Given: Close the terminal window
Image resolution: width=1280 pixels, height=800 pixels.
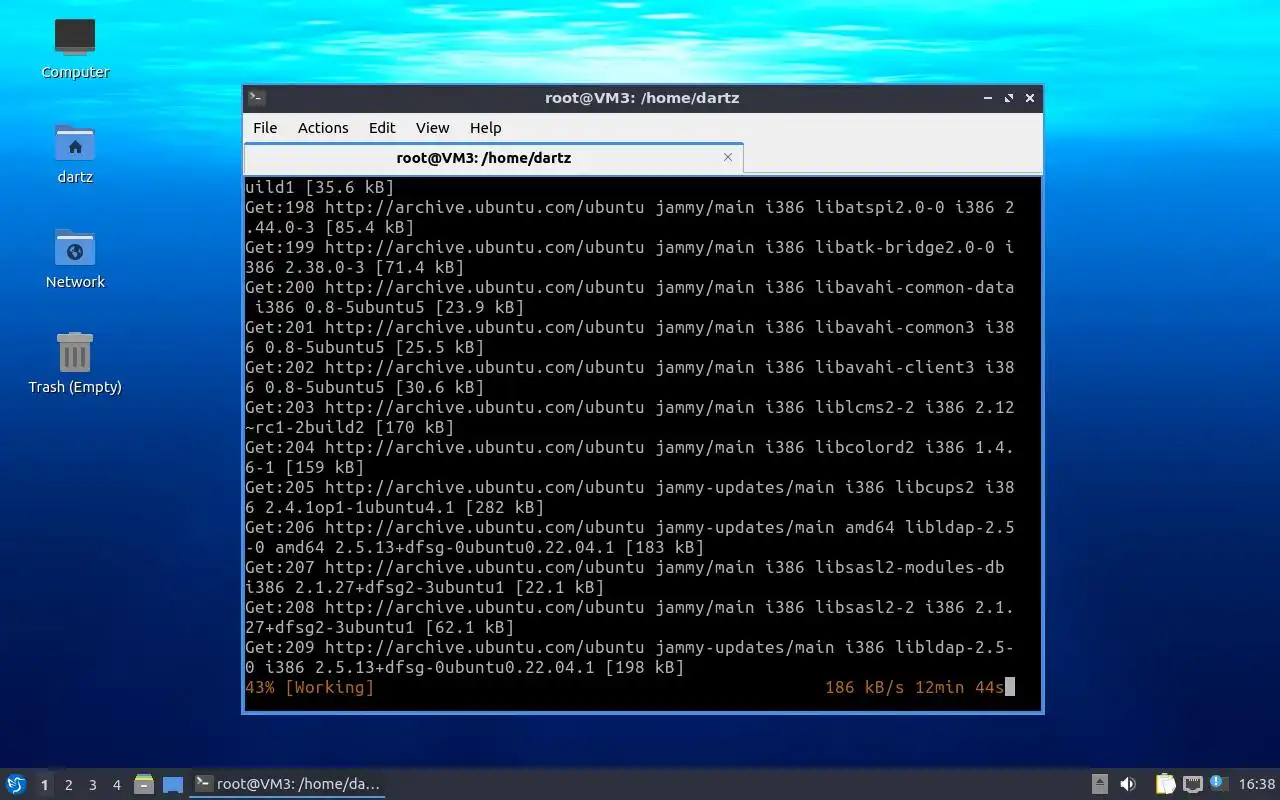Looking at the screenshot, I should pos(1030,98).
